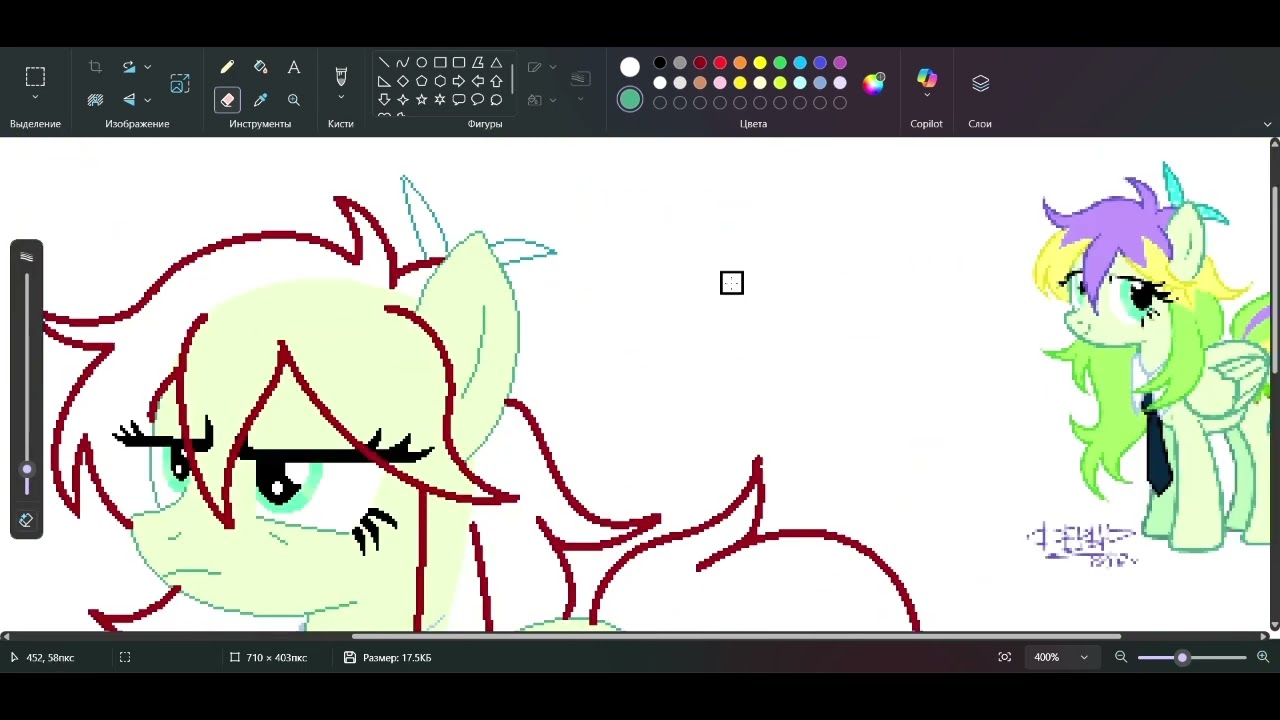This screenshot has height=720, width=1280.
Task: Expand the Brushes dropdown chevron
Action: coord(341,98)
